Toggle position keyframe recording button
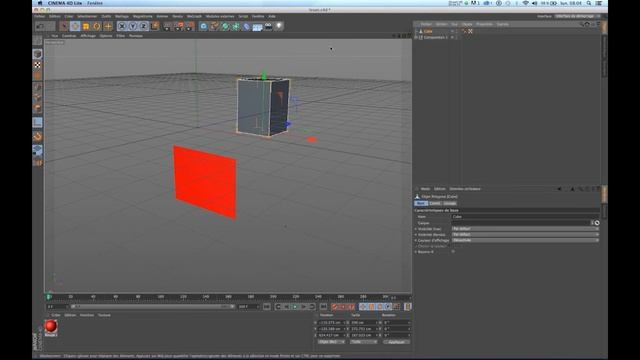Viewport: 640px width, 360px height. click(363, 307)
